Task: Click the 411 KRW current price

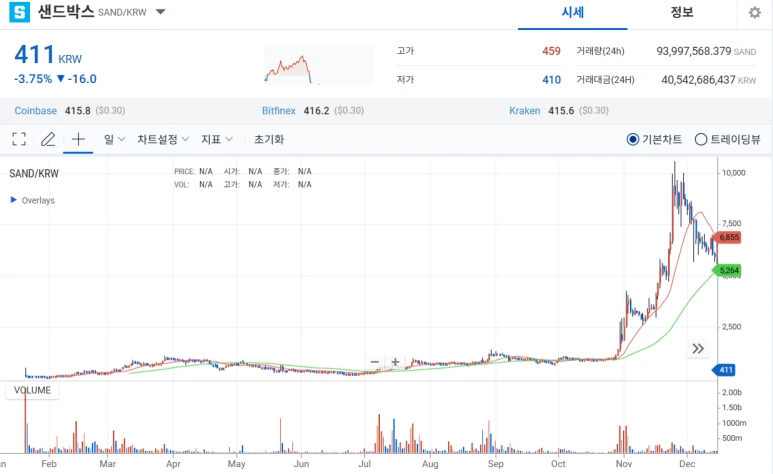Action: (x=48, y=55)
